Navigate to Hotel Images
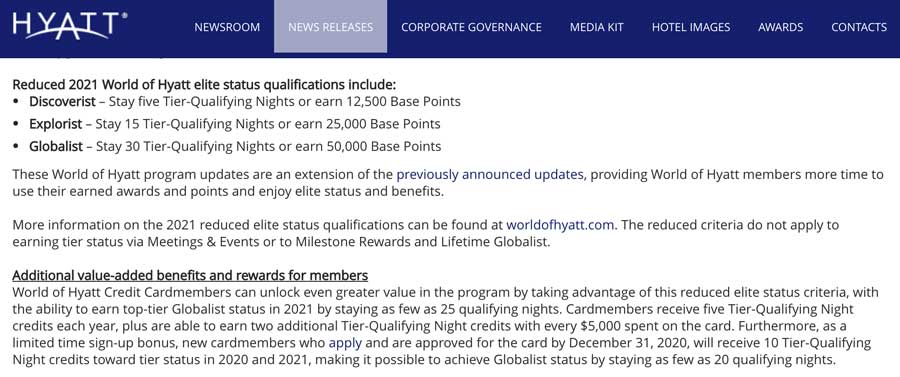The image size is (900, 377). (x=691, y=27)
